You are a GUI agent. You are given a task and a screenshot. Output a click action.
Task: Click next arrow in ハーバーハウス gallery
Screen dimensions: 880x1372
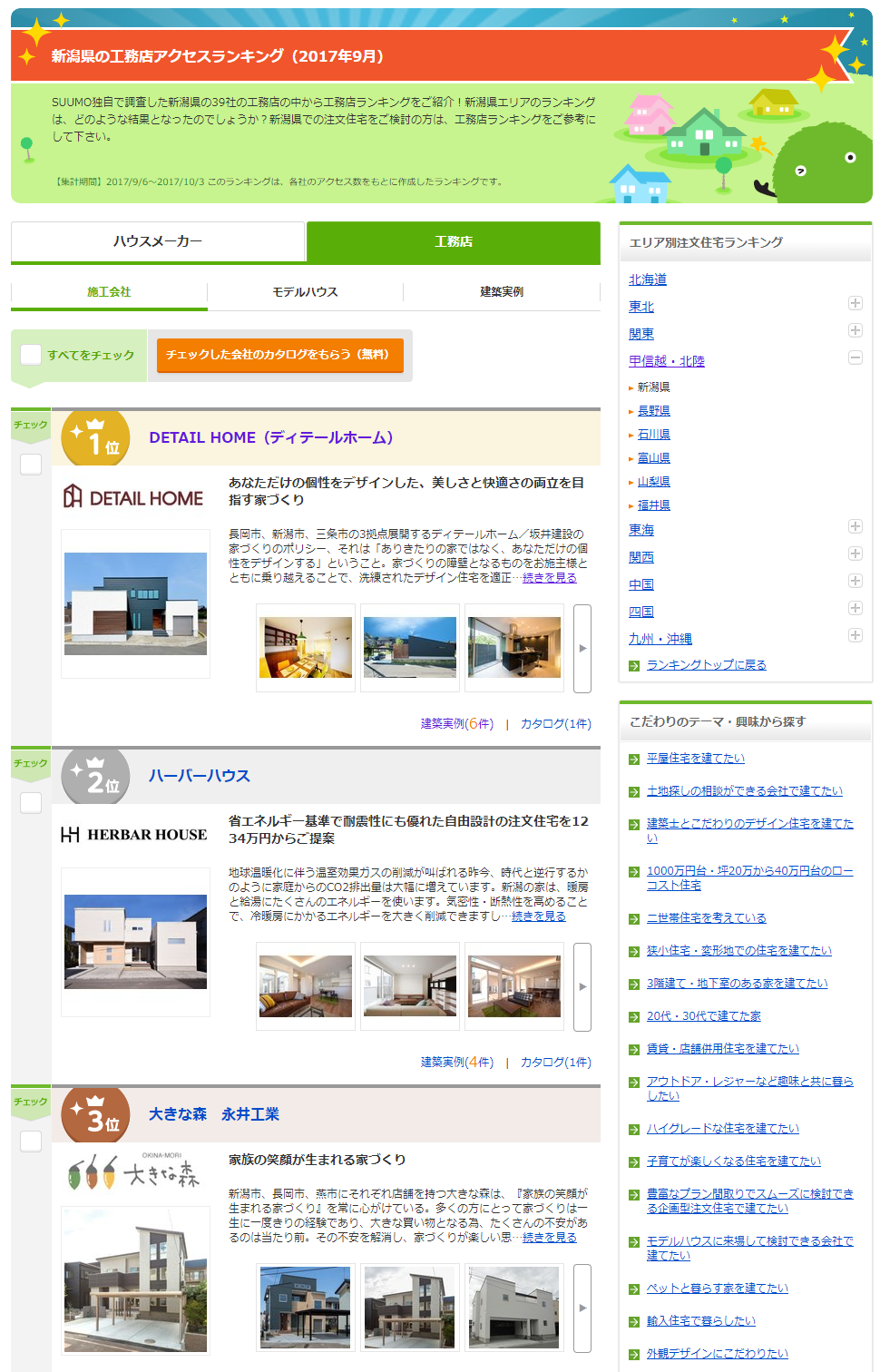point(582,986)
